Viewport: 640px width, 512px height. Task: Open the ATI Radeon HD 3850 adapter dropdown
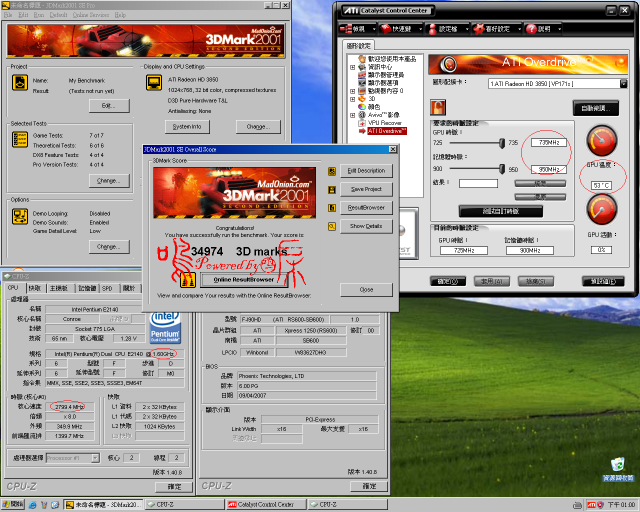pyautogui.click(x=623, y=84)
